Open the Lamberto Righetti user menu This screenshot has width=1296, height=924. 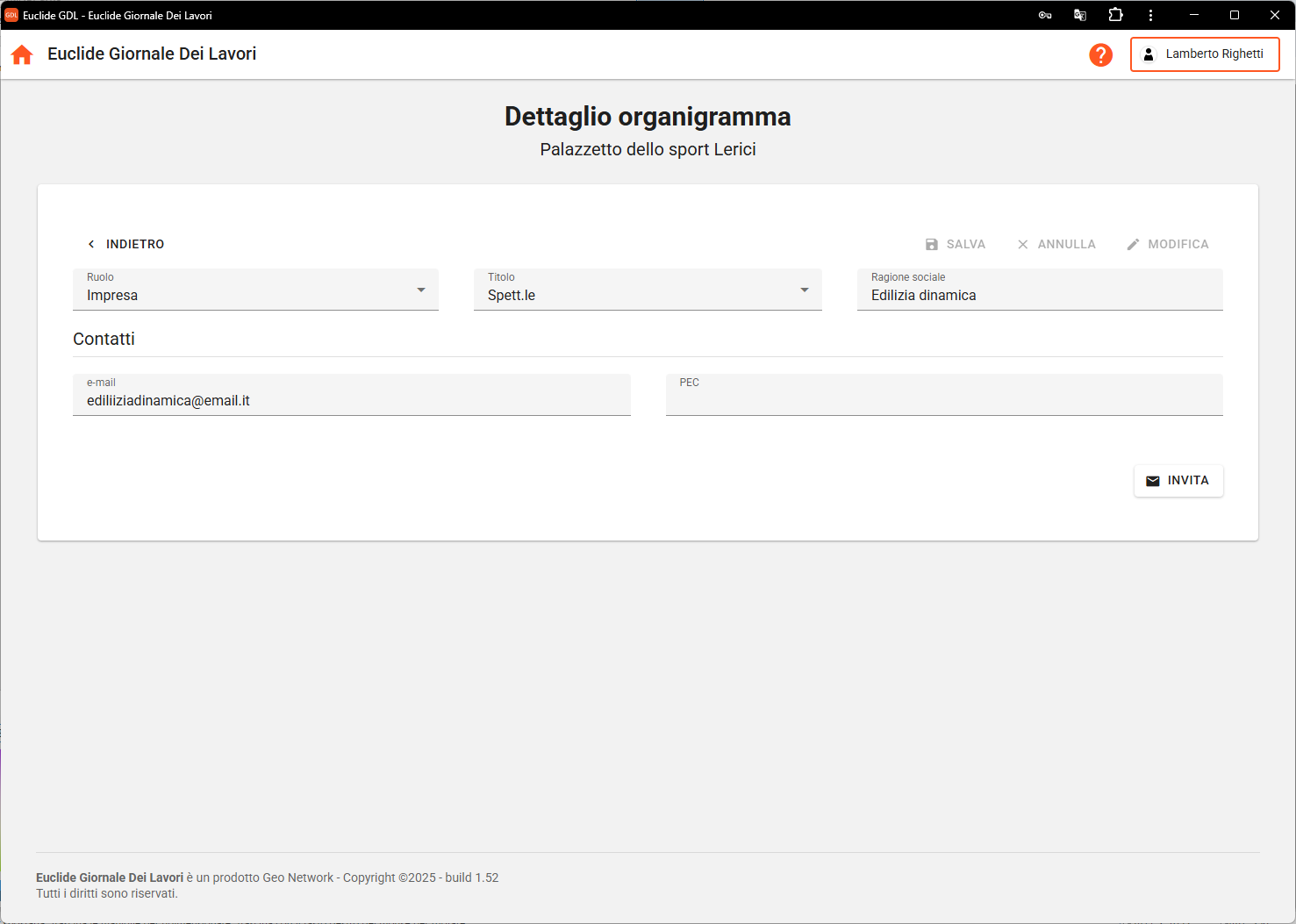[1204, 54]
